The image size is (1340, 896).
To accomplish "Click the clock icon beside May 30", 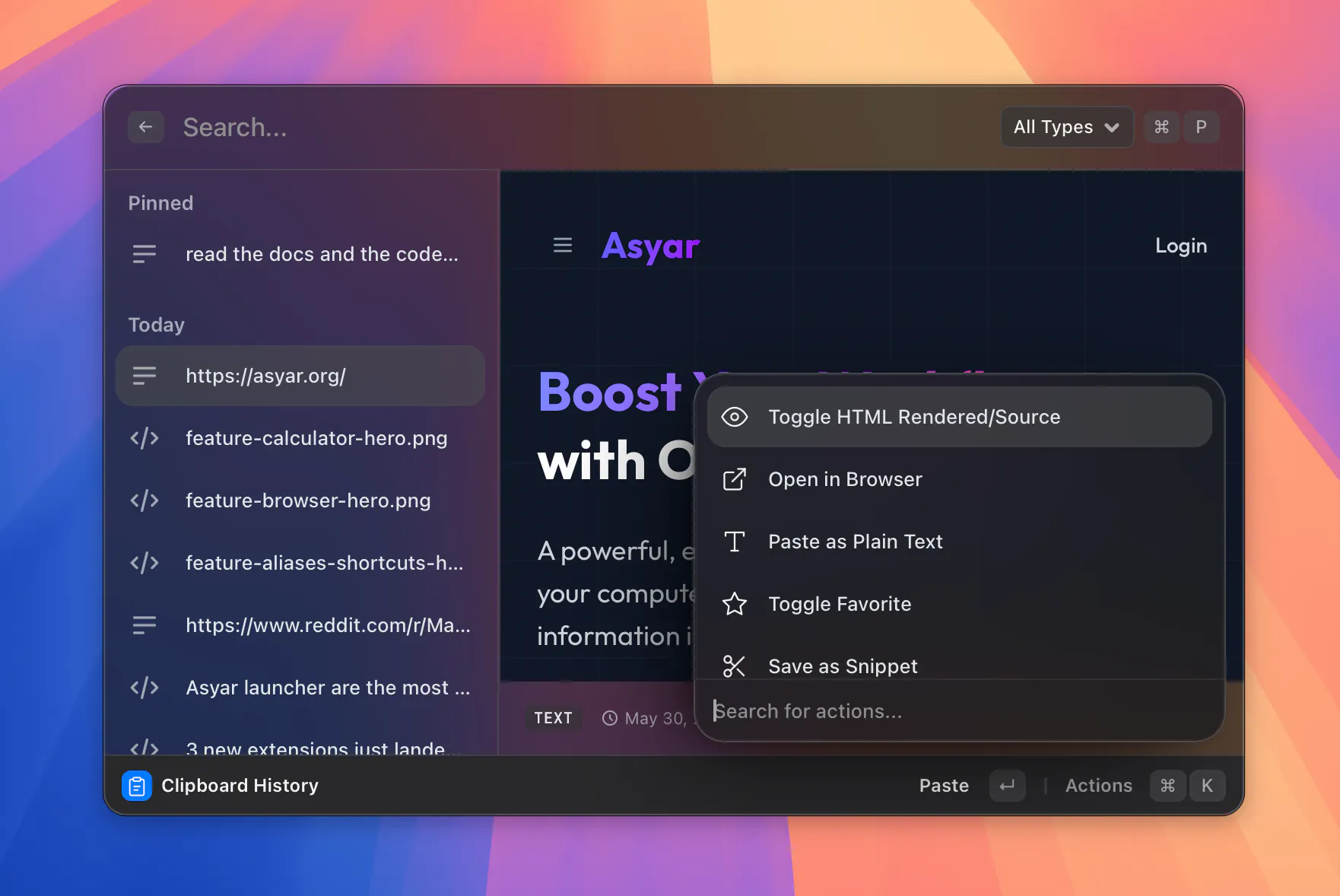I will [x=610, y=718].
